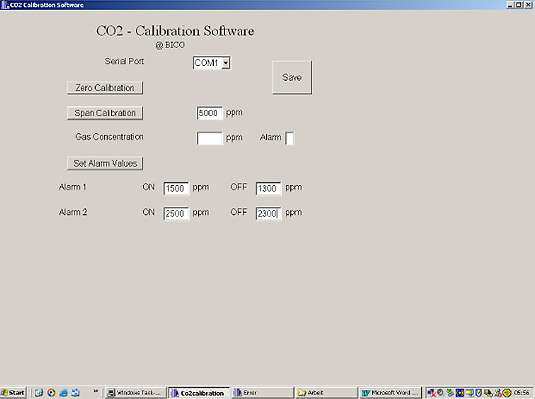The image size is (535, 399).
Task: Select Co2calibration taskbar item
Action: pos(199,393)
